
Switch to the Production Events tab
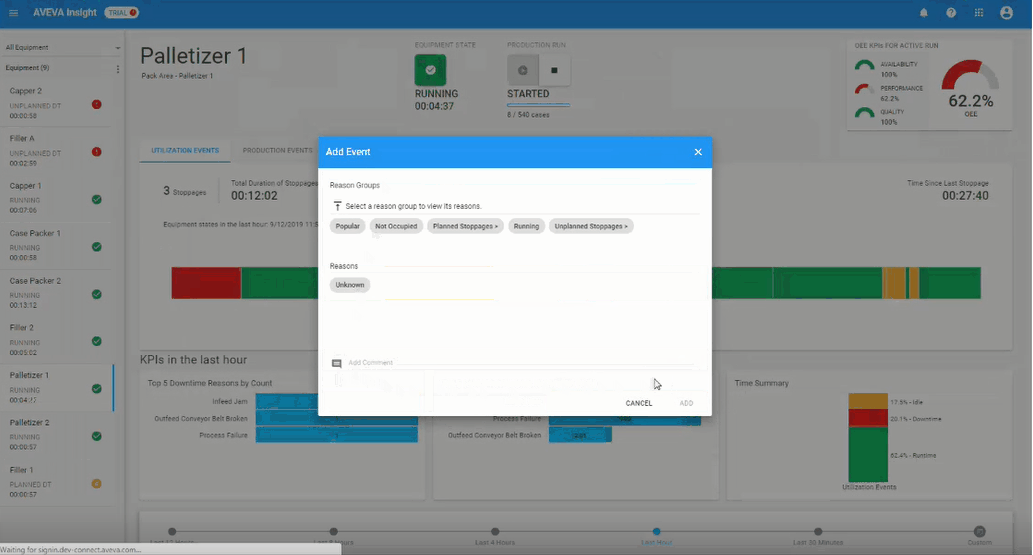coord(277,151)
